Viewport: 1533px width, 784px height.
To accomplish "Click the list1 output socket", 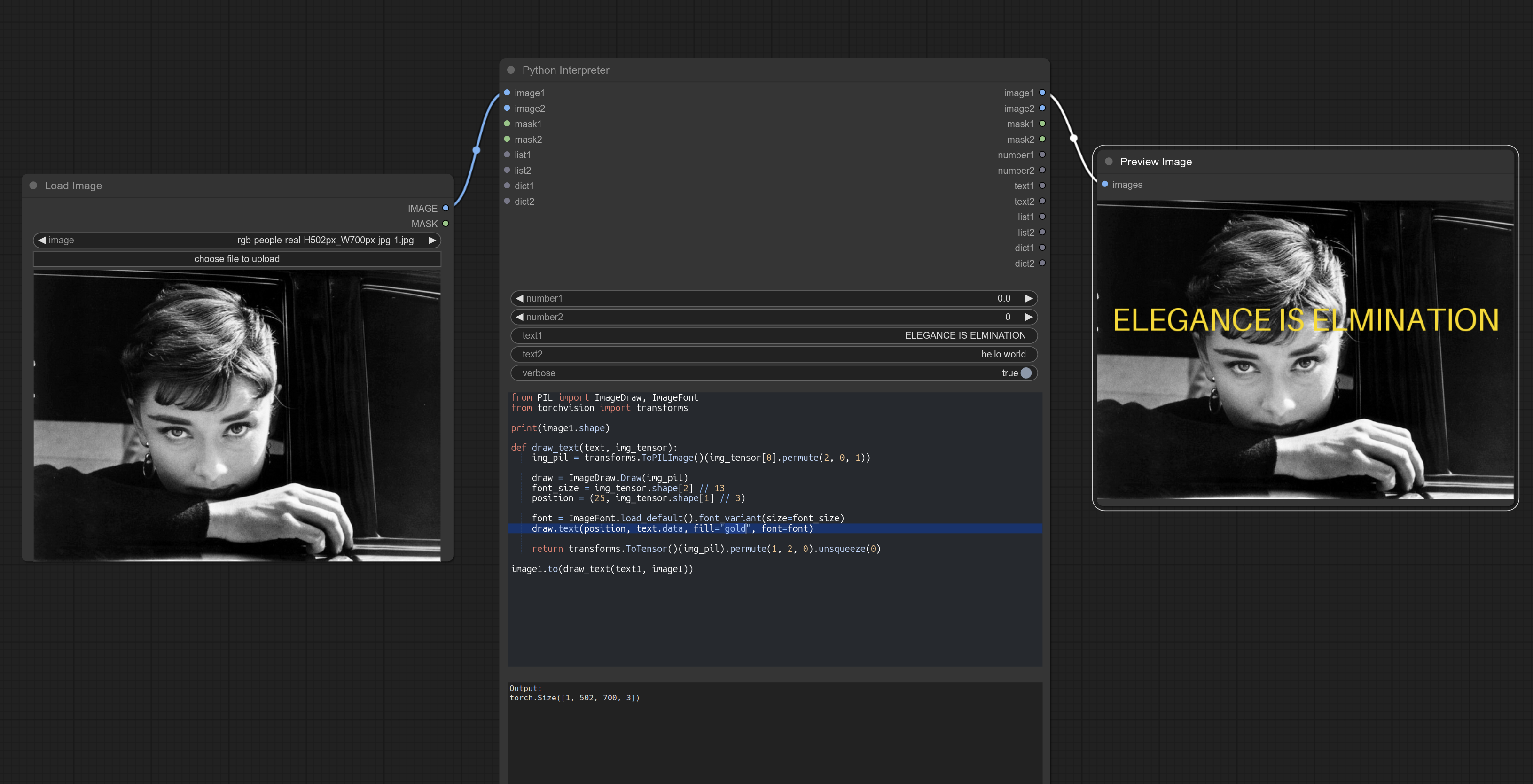I will click(x=1042, y=217).
